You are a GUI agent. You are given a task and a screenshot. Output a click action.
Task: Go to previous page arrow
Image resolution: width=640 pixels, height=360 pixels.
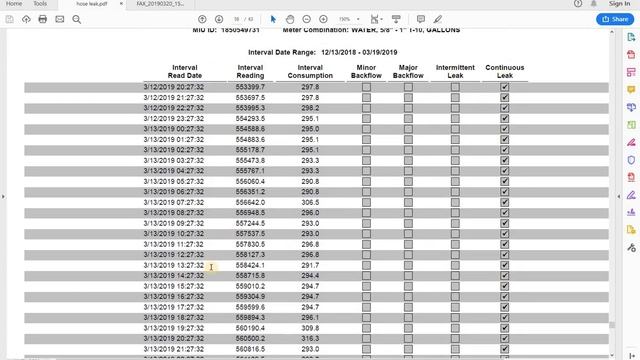(202, 19)
